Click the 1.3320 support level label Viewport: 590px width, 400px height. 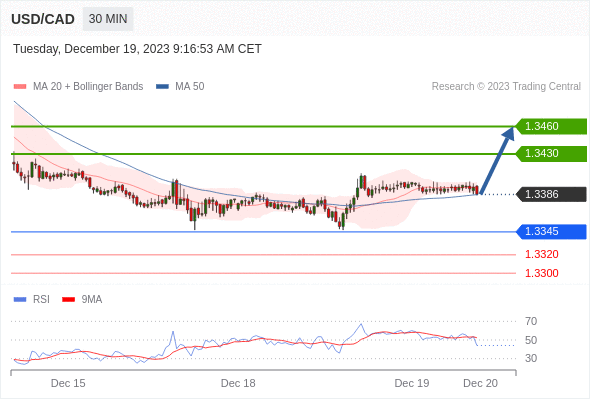pyautogui.click(x=541, y=254)
